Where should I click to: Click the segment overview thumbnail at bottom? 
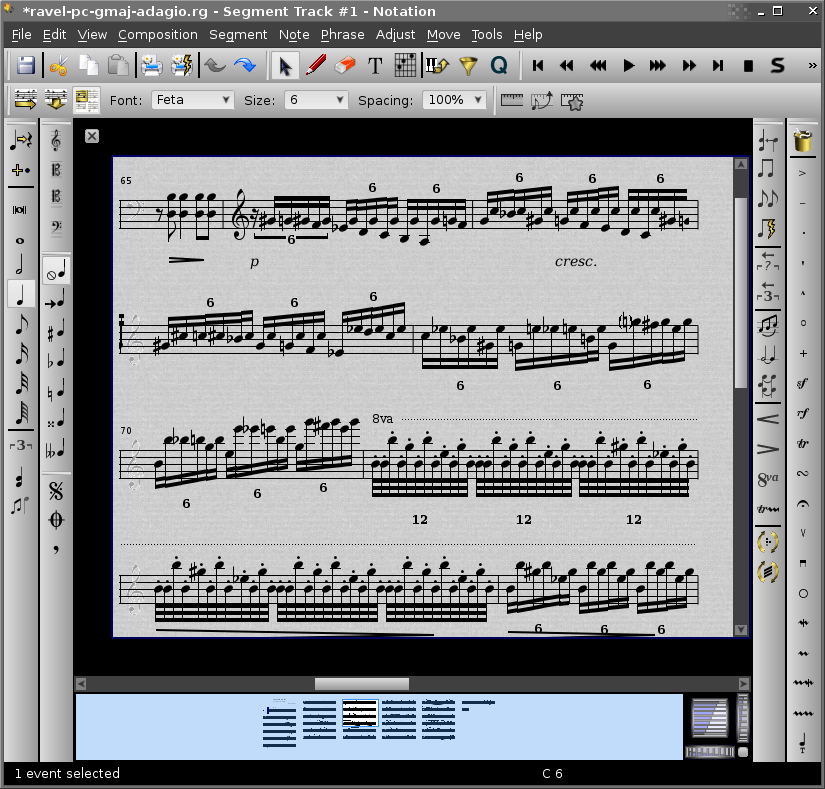point(360,718)
